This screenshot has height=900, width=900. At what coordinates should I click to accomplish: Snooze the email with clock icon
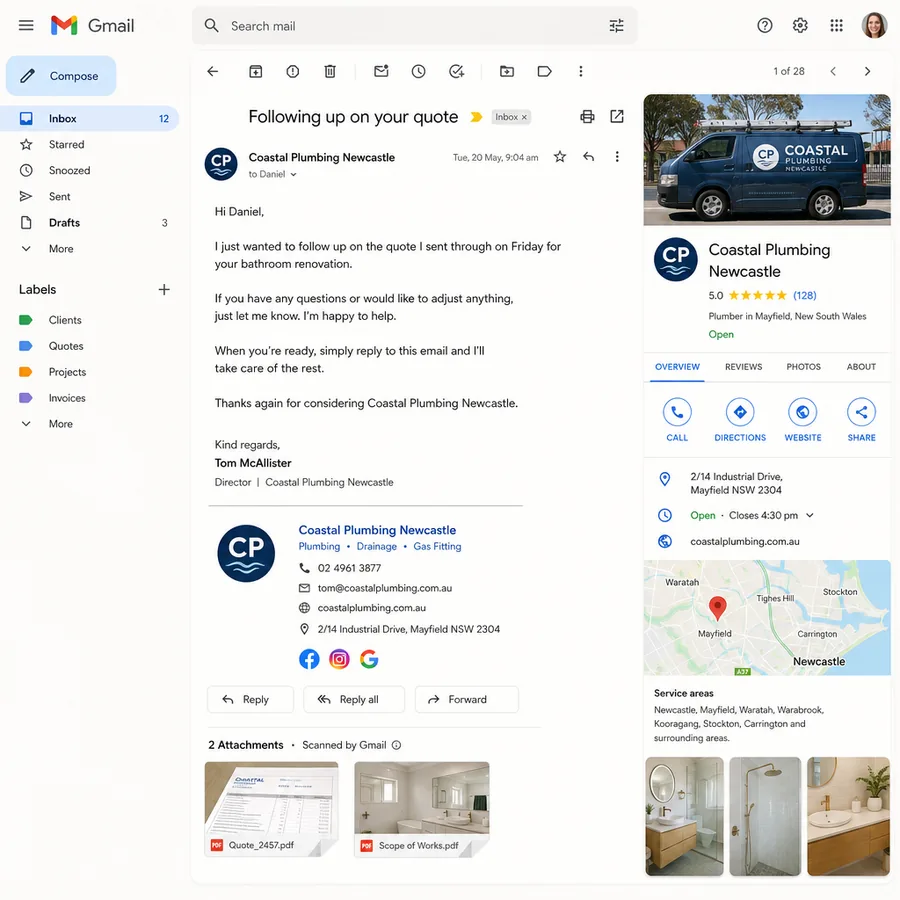pyautogui.click(x=418, y=71)
